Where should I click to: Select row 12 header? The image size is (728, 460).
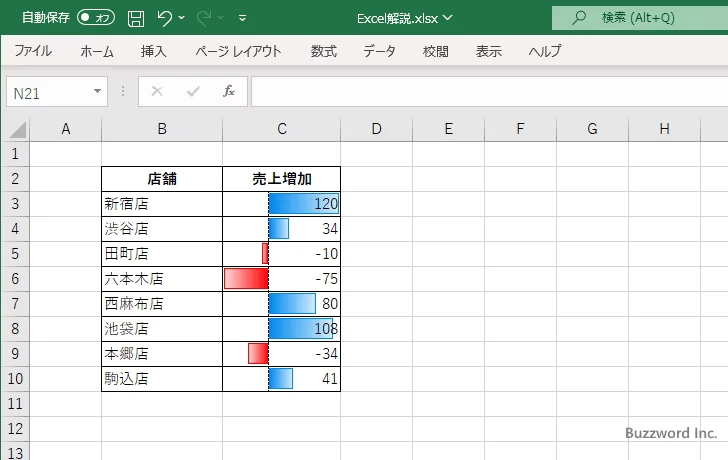15,428
